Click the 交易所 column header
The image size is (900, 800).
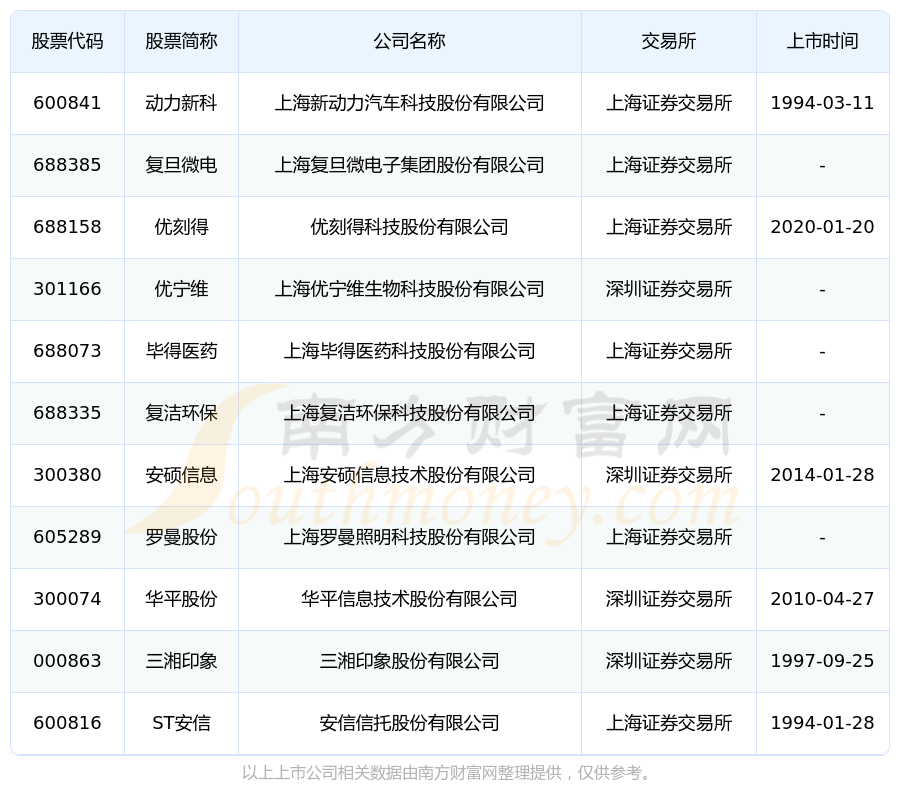click(669, 41)
